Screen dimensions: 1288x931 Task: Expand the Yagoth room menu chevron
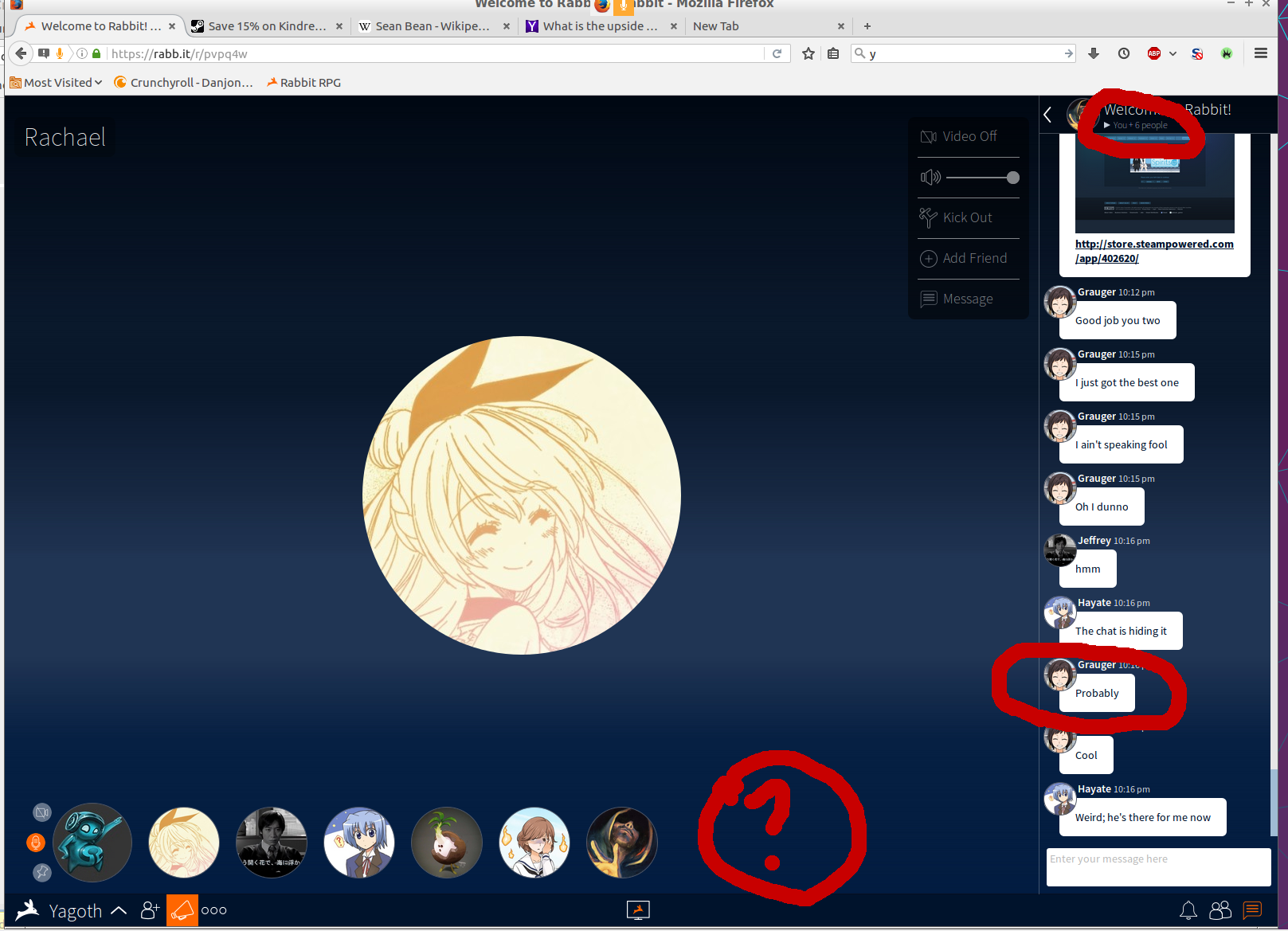point(119,910)
